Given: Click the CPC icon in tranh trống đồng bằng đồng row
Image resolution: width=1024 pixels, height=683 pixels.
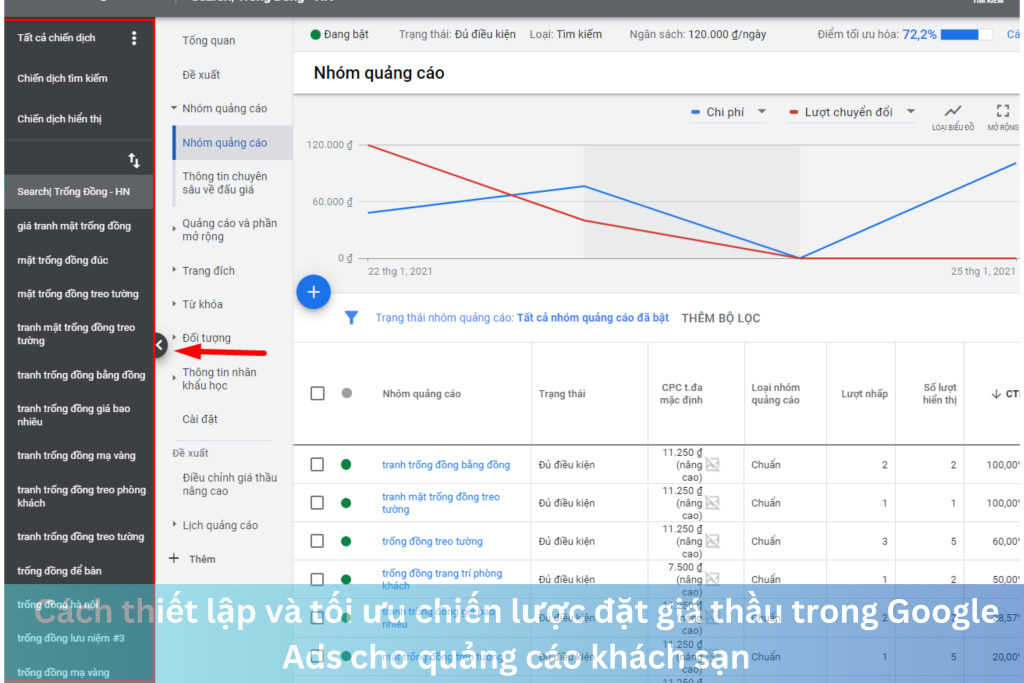Looking at the screenshot, I should pyautogui.click(x=712, y=465).
